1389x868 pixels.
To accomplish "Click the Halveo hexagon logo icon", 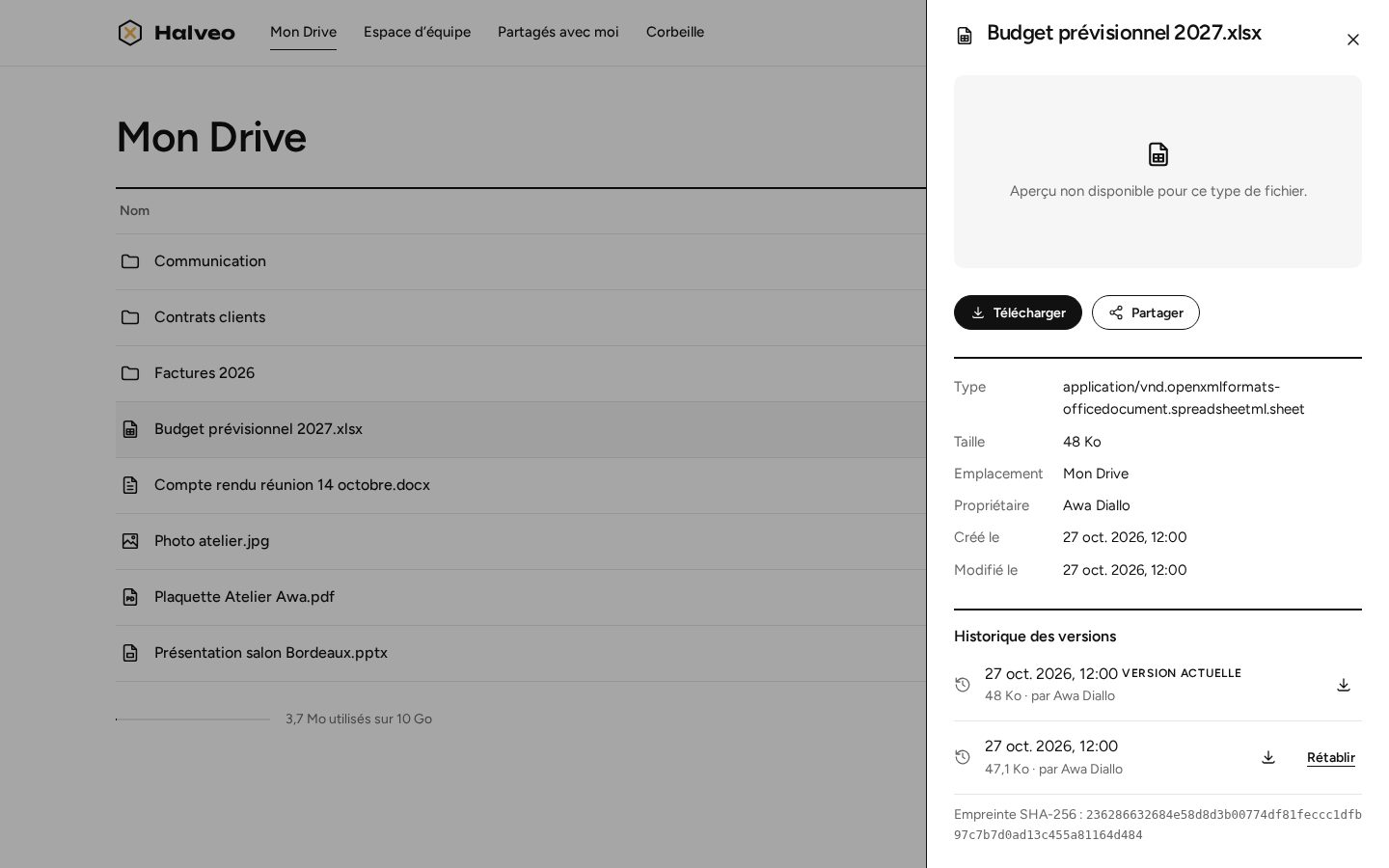I will (x=130, y=33).
